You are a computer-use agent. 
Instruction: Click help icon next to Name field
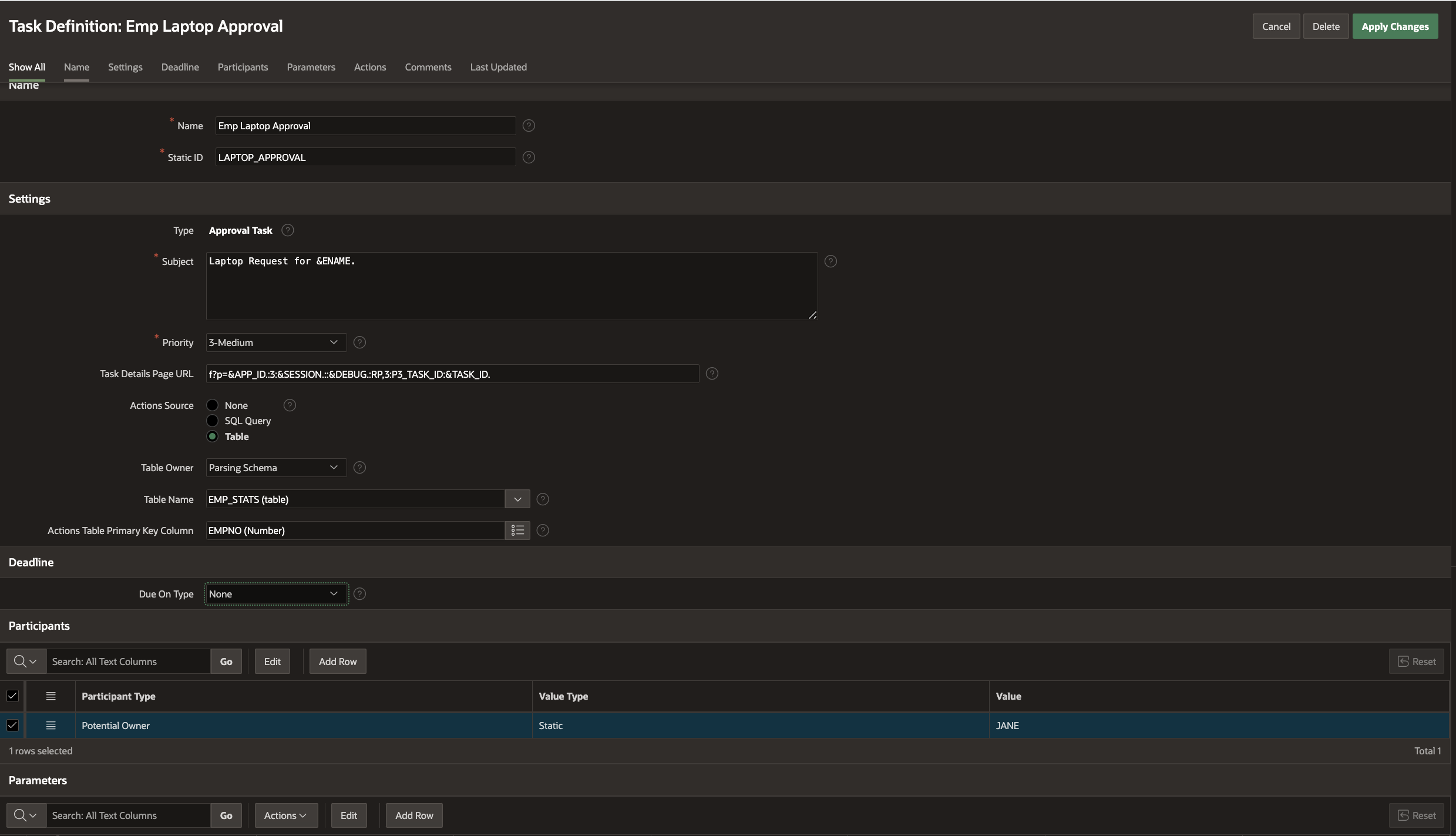click(x=529, y=126)
